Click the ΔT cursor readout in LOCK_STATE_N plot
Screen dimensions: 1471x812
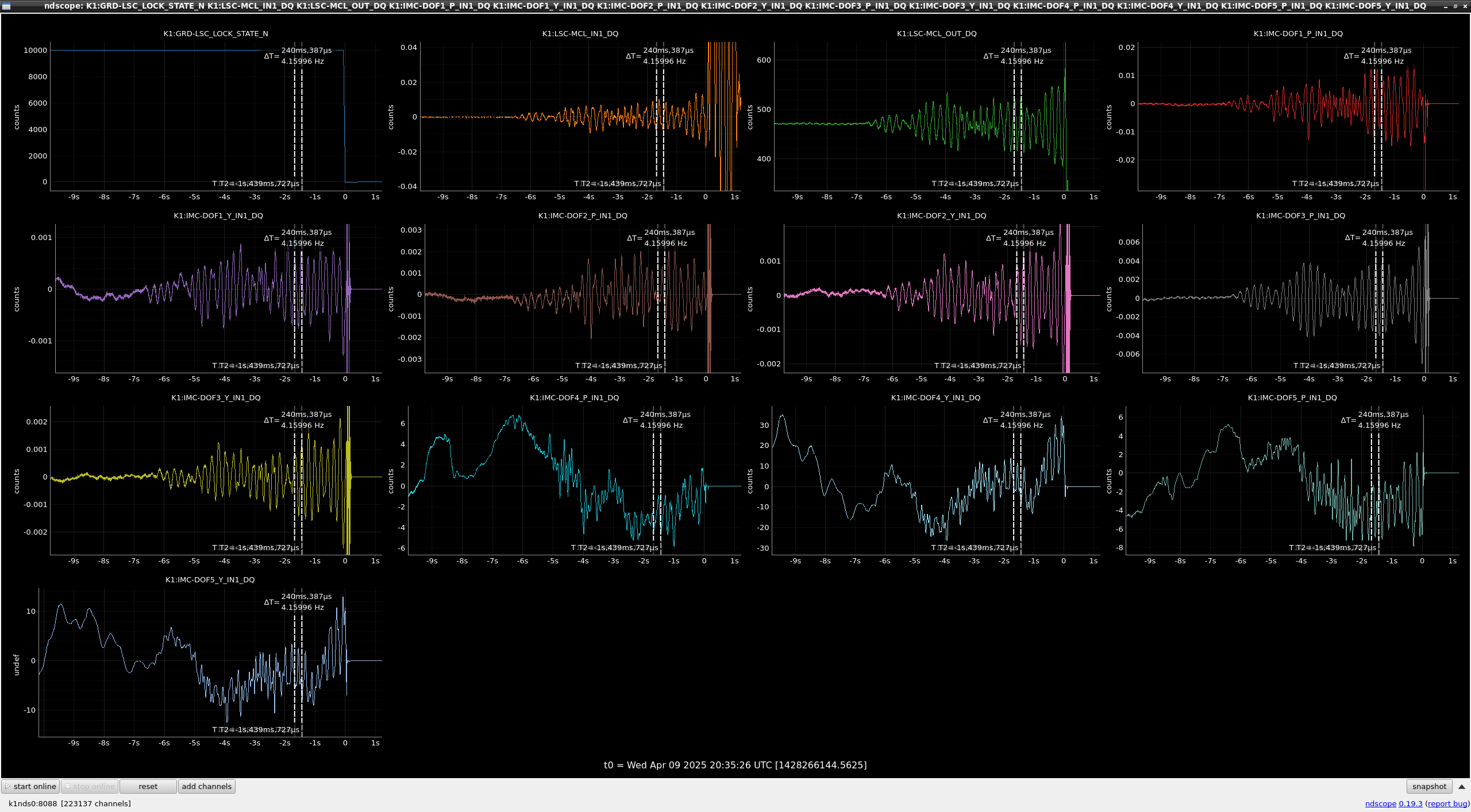pos(298,56)
